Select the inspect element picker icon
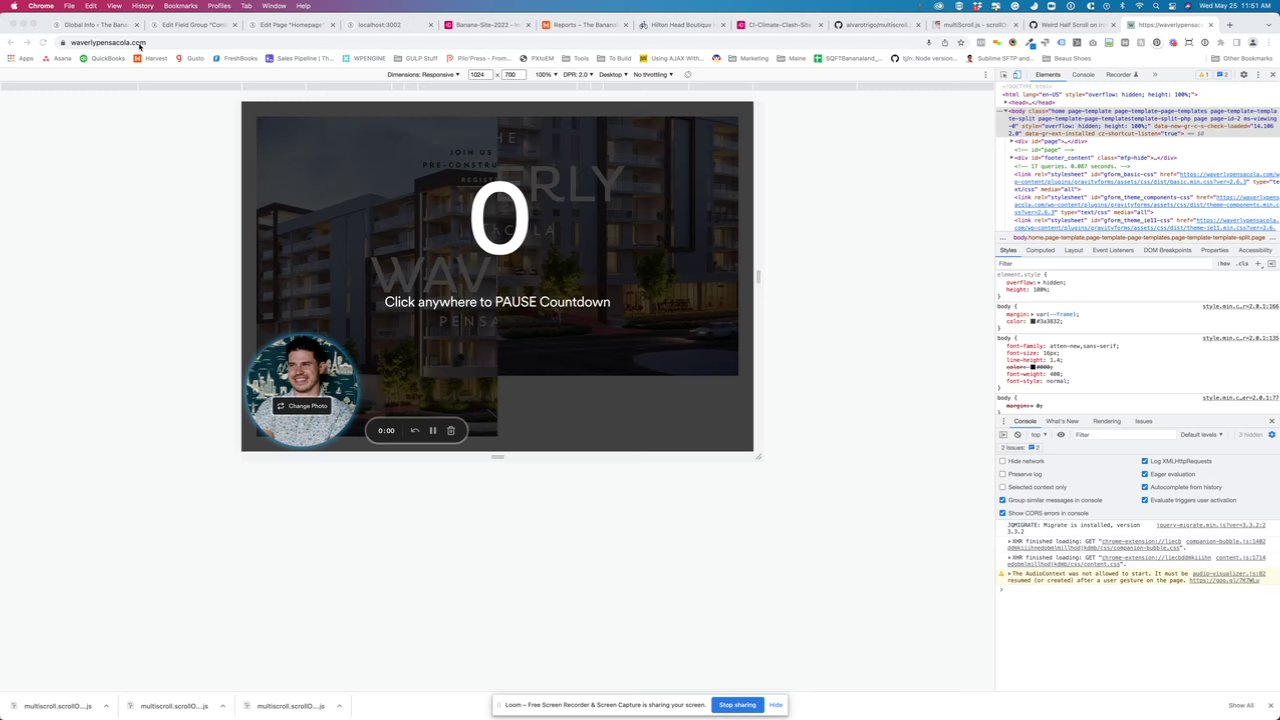 tap(1004, 75)
